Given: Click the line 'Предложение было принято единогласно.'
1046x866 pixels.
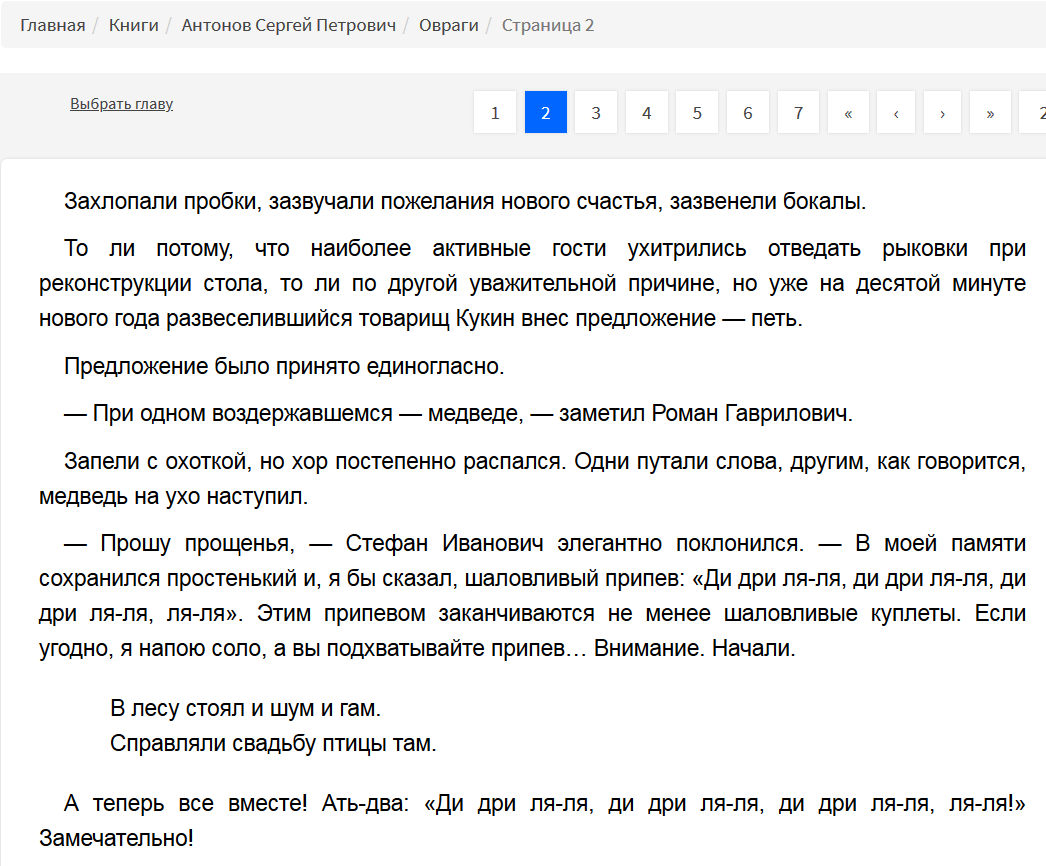Looking at the screenshot, I should 284,366.
